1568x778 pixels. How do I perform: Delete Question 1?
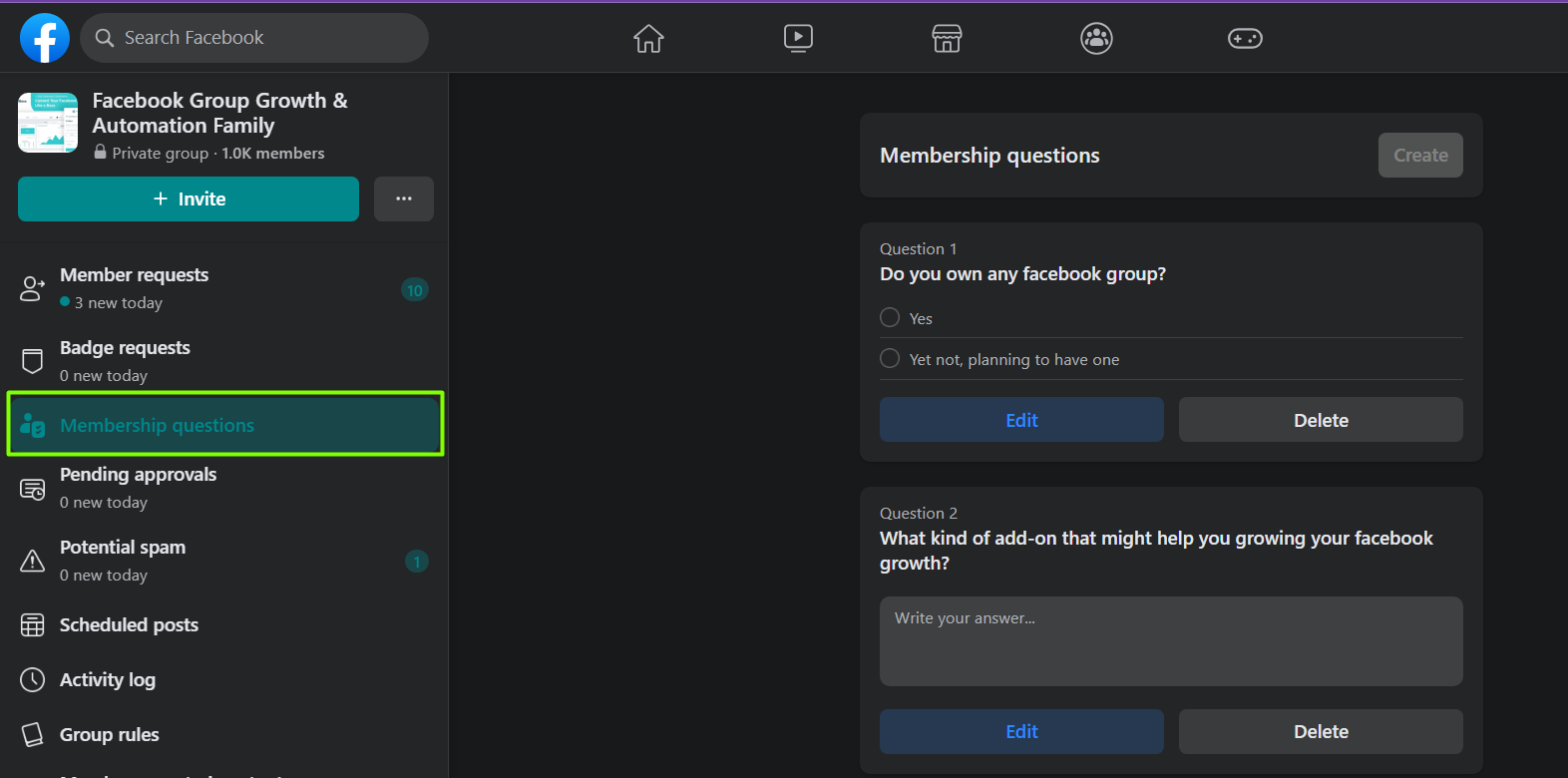(x=1321, y=420)
